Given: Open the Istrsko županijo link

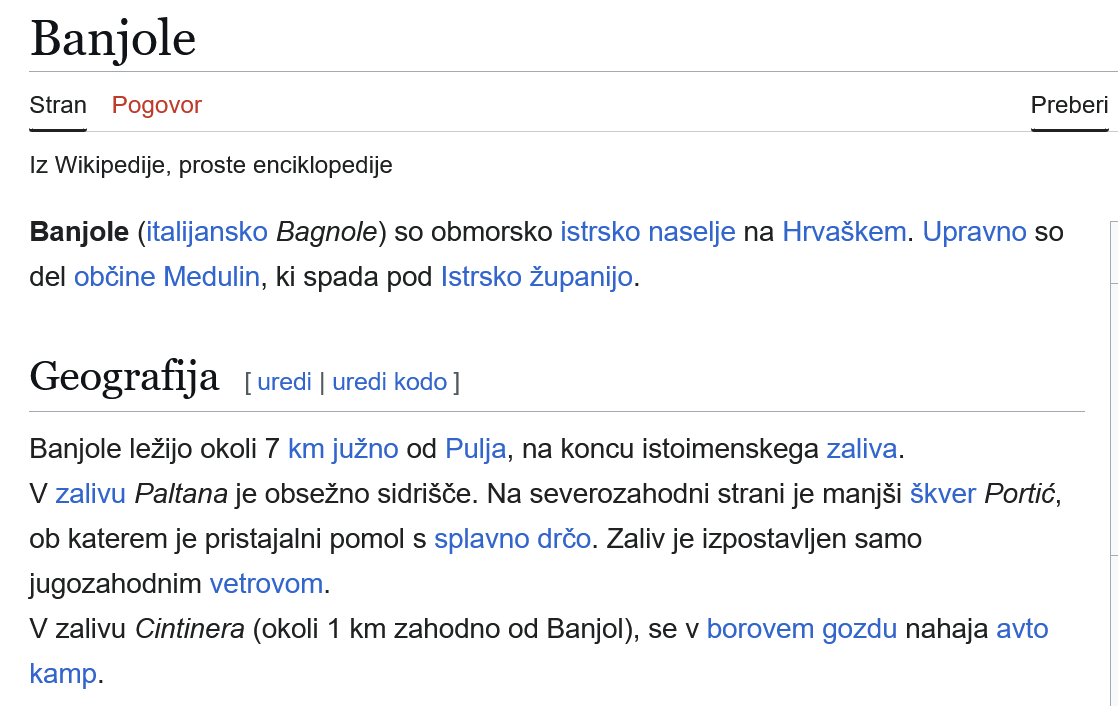Looking at the screenshot, I should (x=537, y=277).
